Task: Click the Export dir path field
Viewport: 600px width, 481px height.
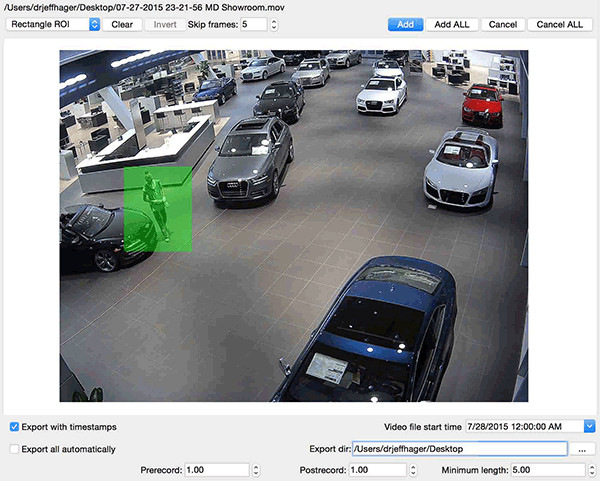Action: click(460, 448)
